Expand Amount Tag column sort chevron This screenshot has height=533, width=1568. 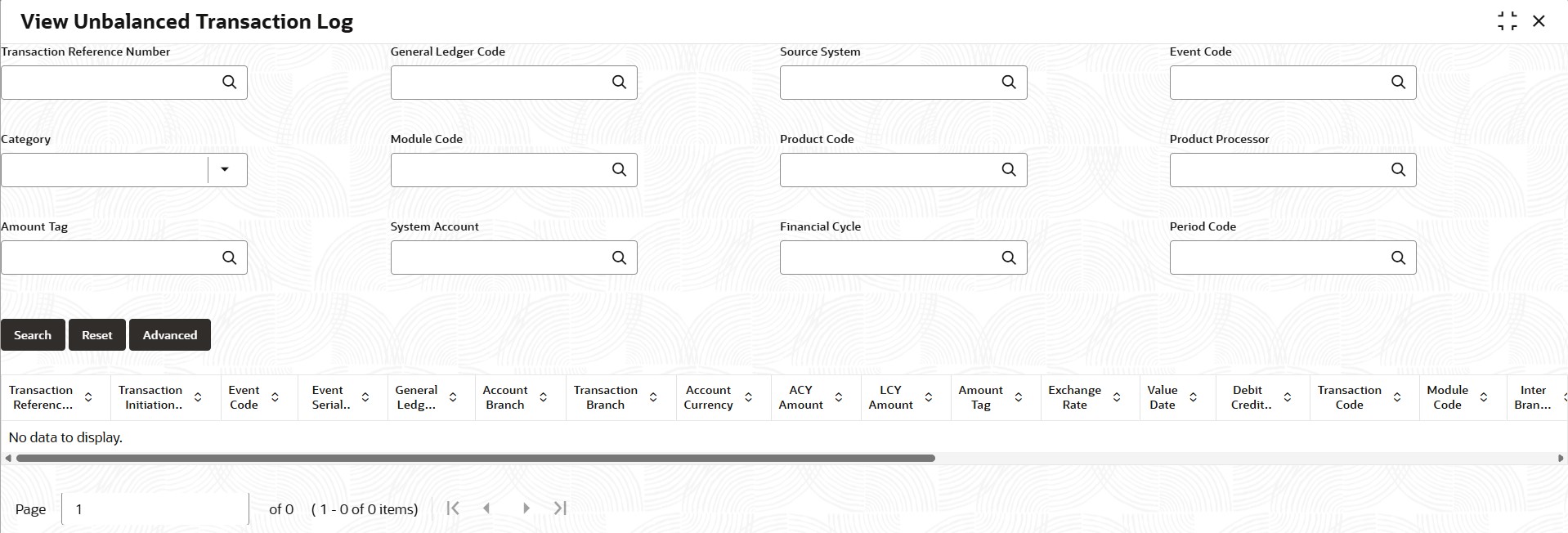pyautogui.click(x=1019, y=397)
